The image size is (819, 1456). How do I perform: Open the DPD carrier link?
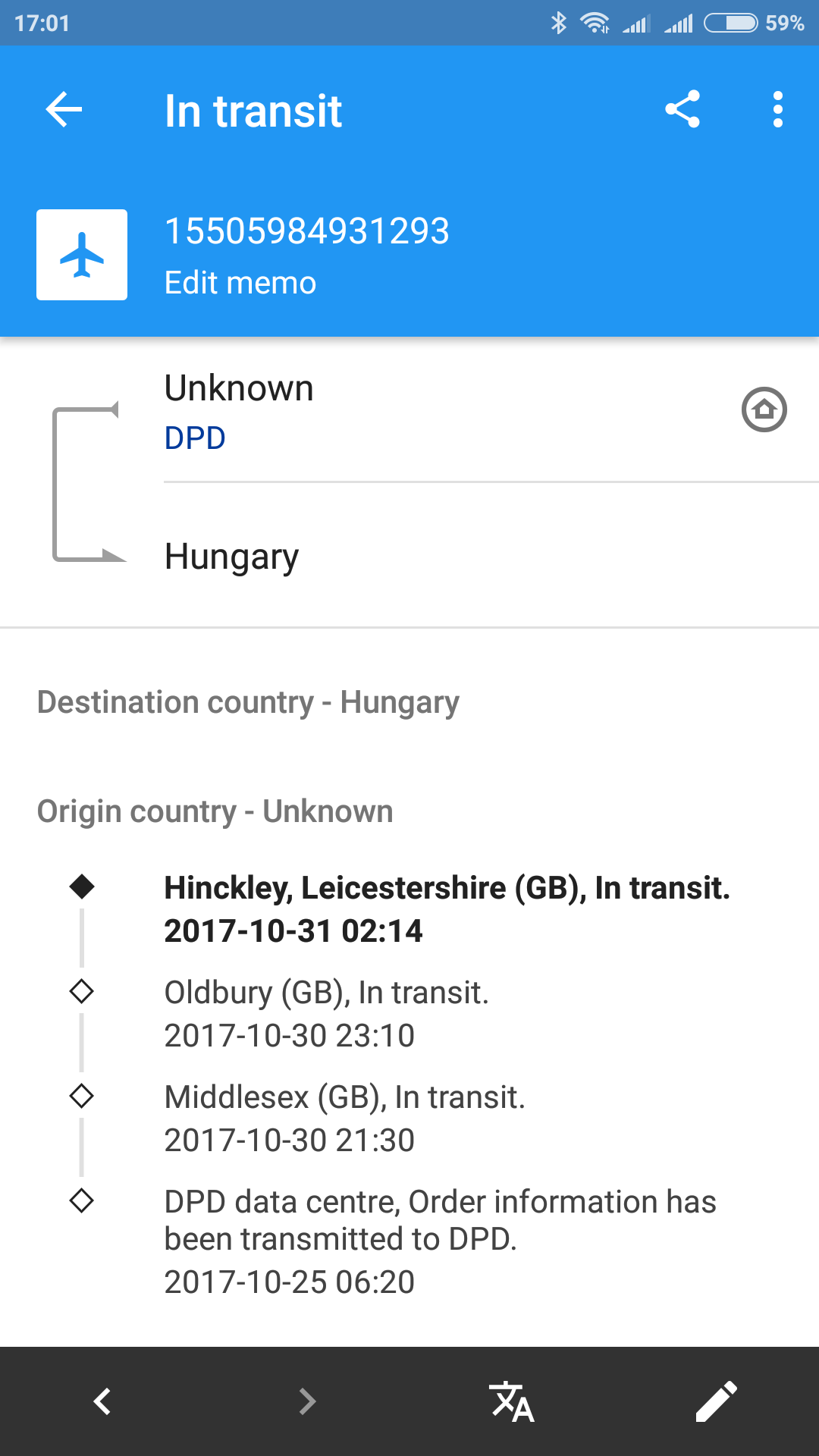(195, 438)
